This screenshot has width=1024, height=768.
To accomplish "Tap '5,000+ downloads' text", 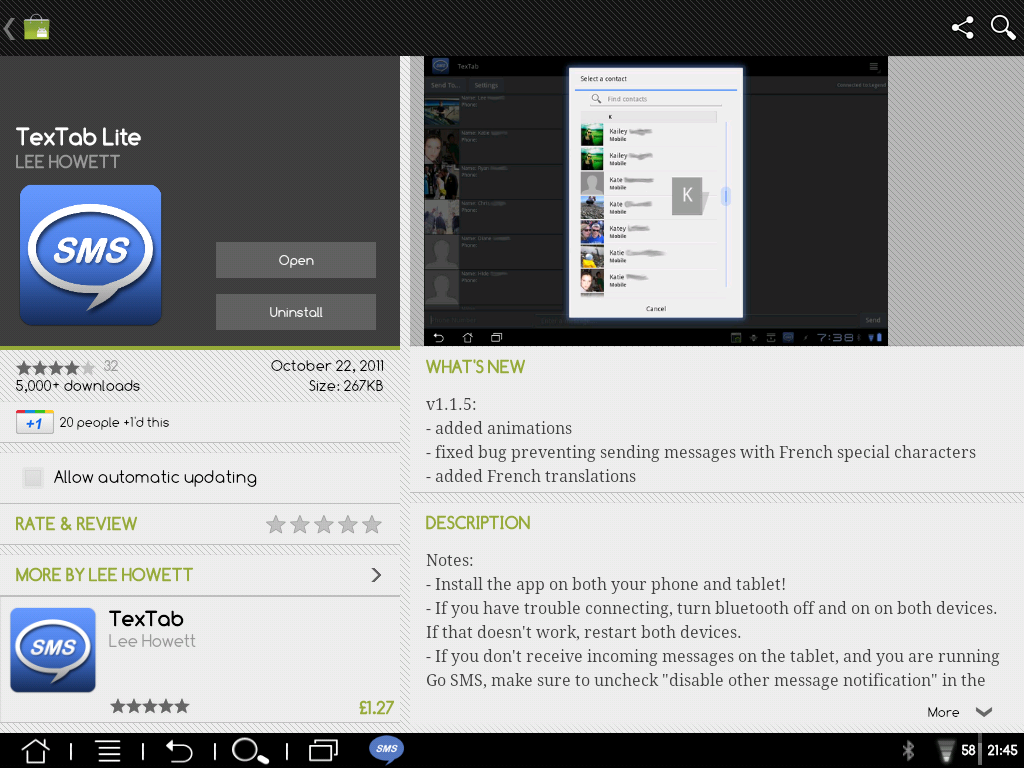I will coord(78,386).
